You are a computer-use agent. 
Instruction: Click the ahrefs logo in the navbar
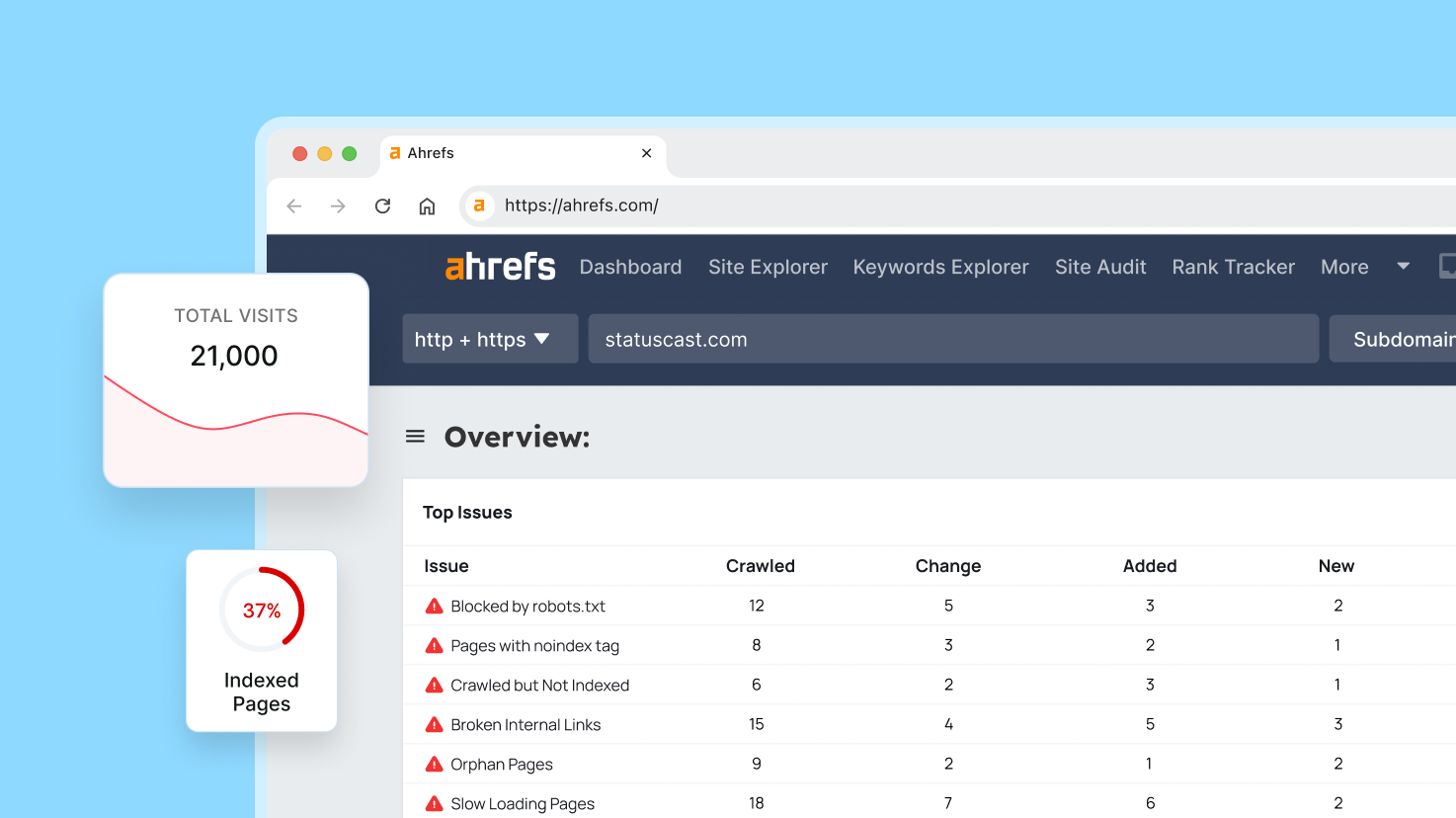[x=500, y=267]
